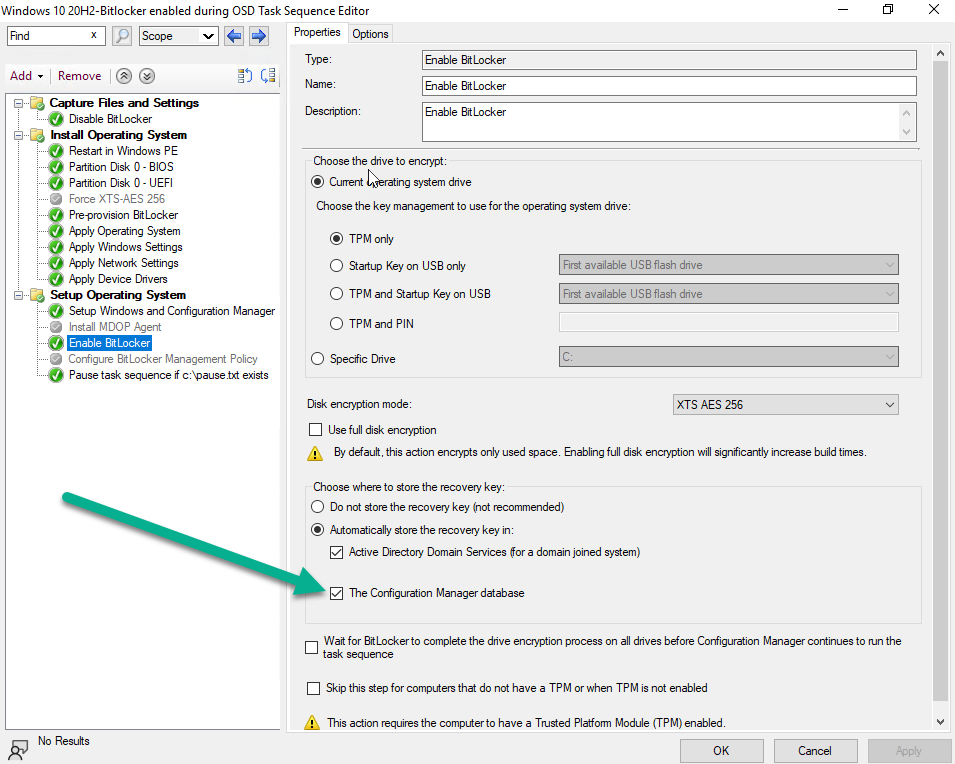This screenshot has width=955, height=764.
Task: Click the OK button
Action: coord(722,751)
